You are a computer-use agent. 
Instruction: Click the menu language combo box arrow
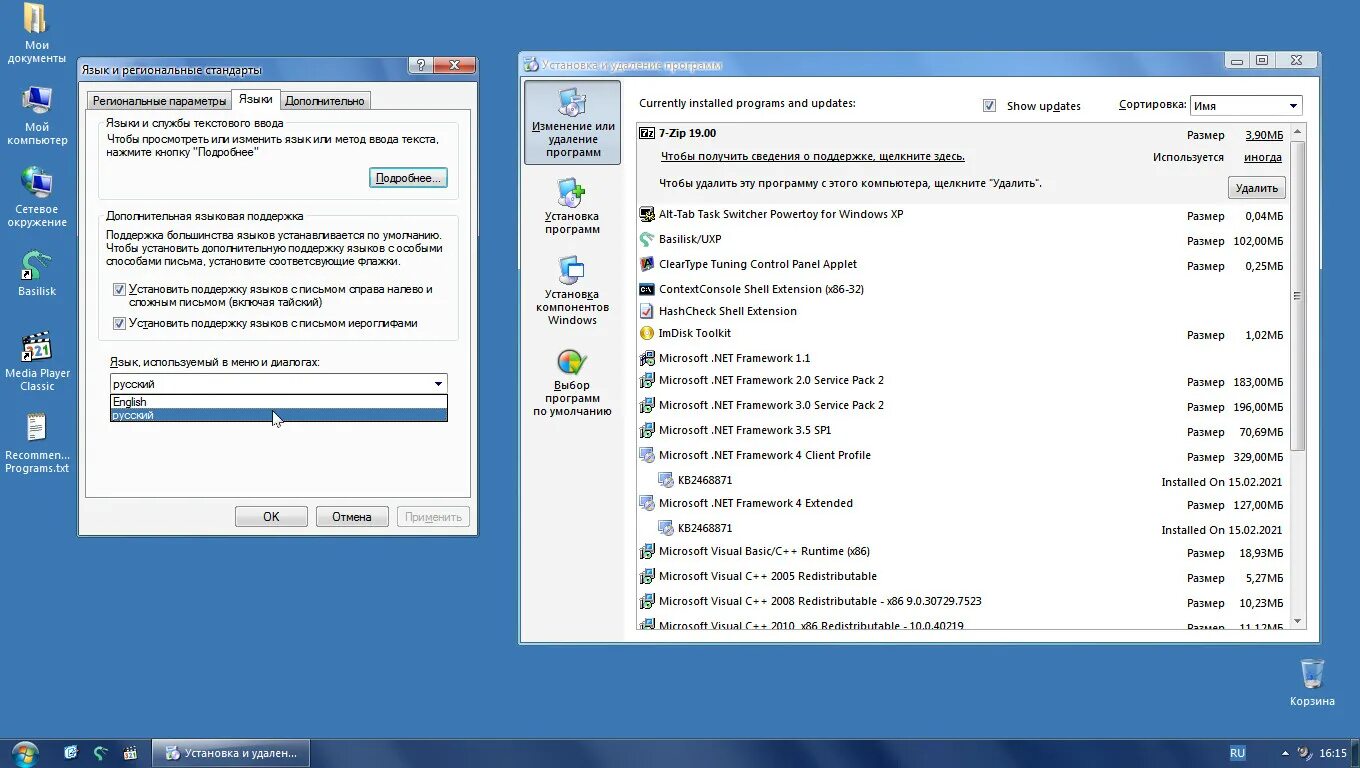pos(438,384)
